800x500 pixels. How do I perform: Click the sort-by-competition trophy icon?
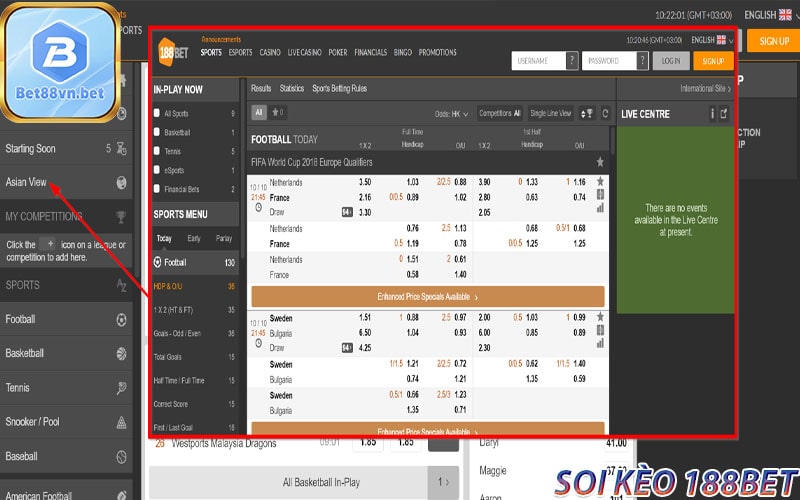point(587,113)
